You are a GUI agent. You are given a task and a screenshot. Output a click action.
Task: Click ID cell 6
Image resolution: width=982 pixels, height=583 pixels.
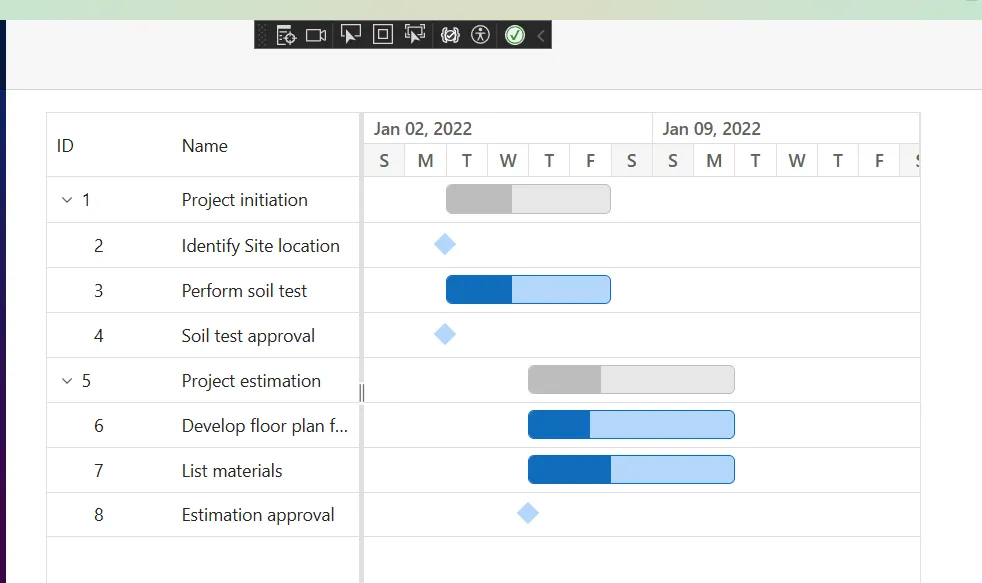(109, 426)
